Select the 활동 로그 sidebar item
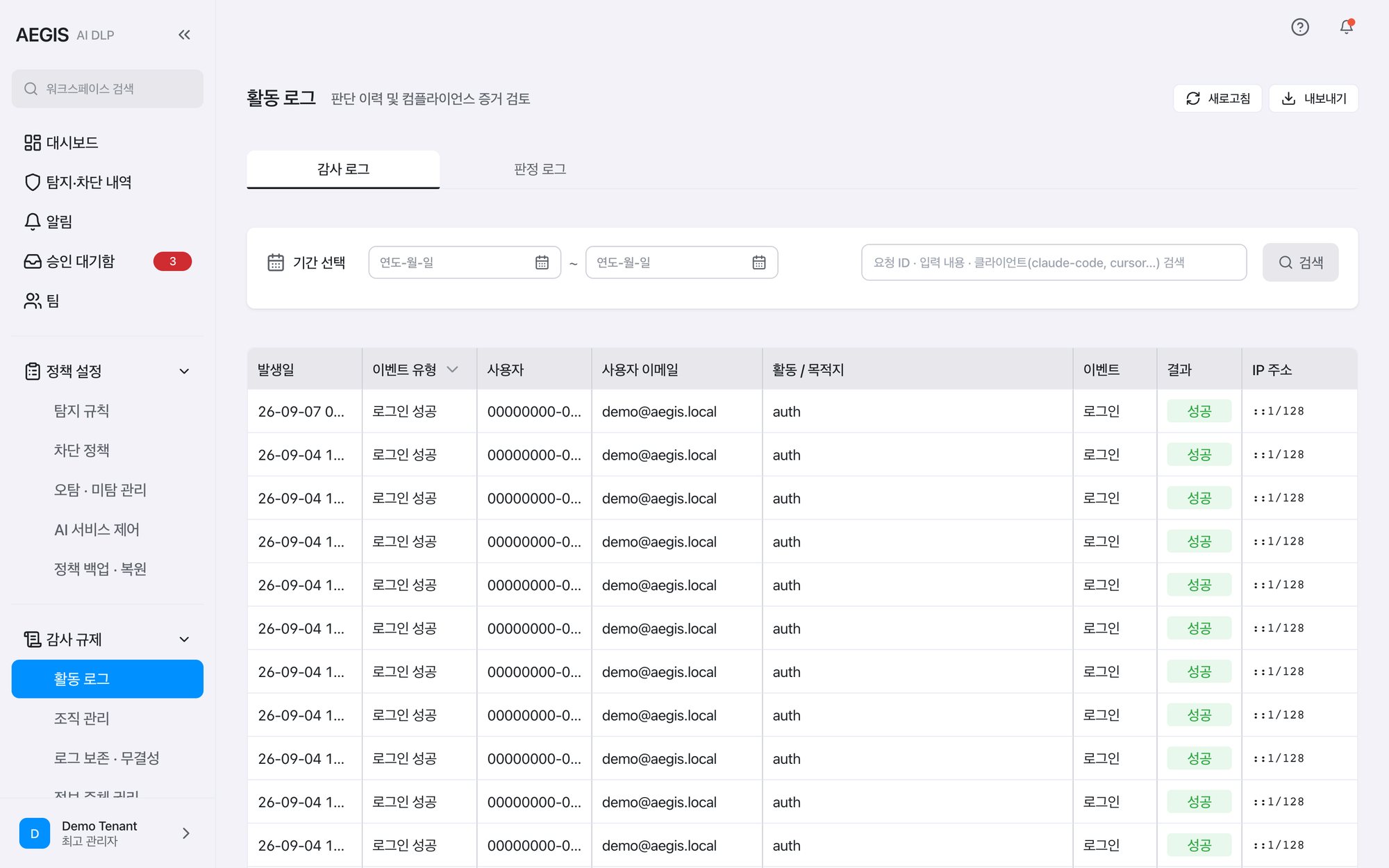The width and height of the screenshot is (1389, 868). [x=108, y=678]
